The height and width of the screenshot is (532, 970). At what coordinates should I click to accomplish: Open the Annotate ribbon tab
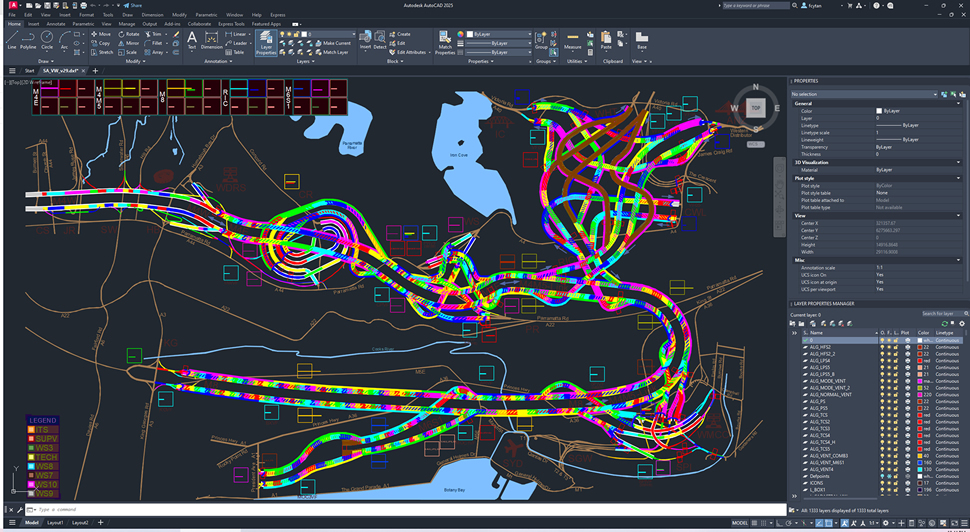click(56, 24)
